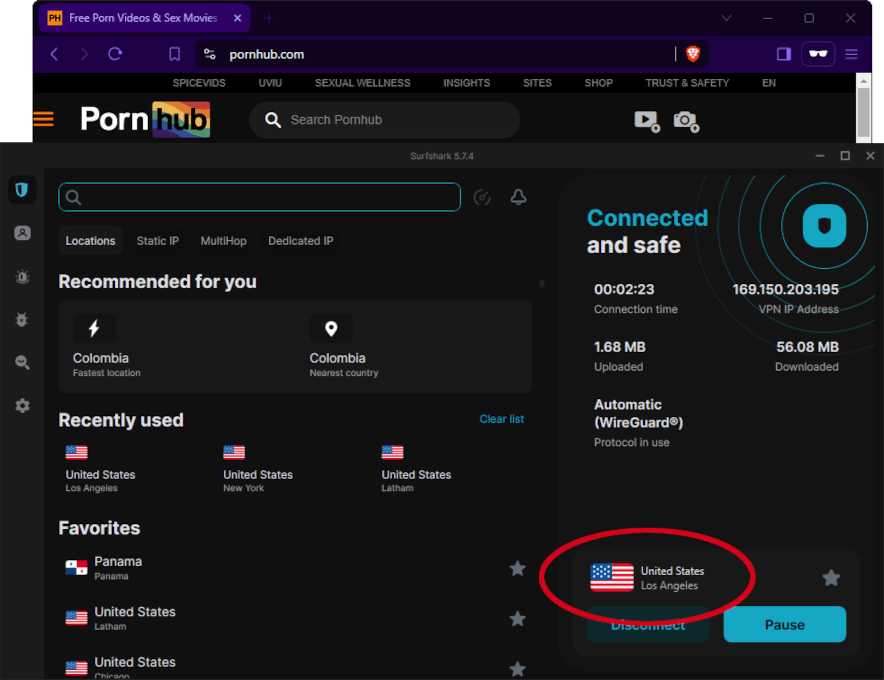This screenshot has width=884, height=680.
Task: Click the speed test gauge icon
Action: coord(482,197)
